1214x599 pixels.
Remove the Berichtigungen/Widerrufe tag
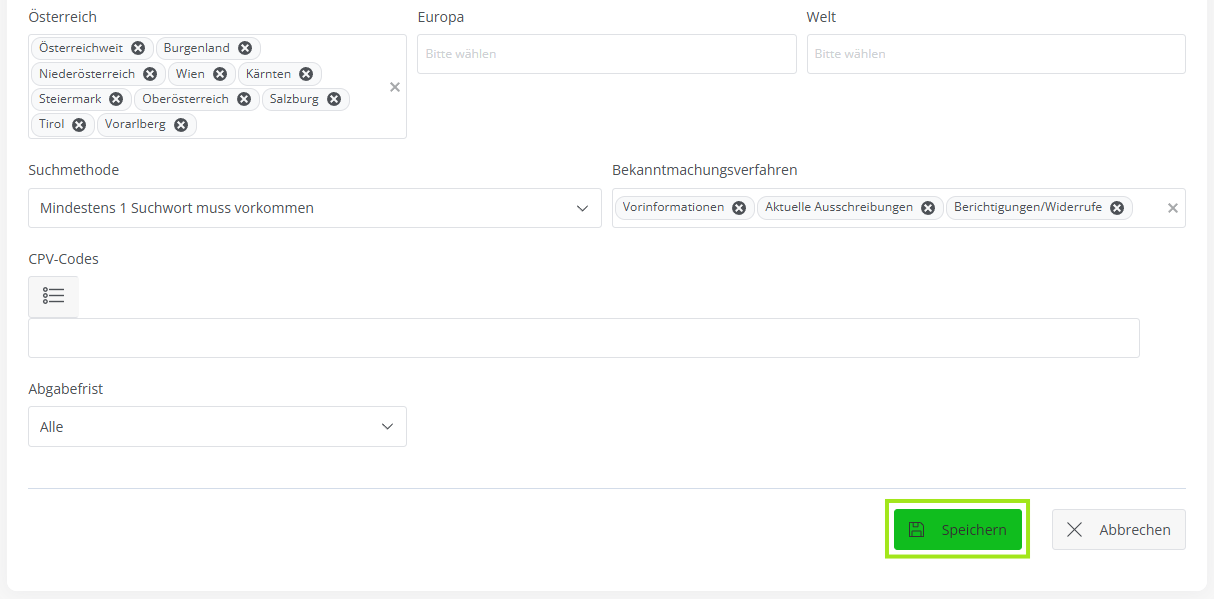[1117, 208]
